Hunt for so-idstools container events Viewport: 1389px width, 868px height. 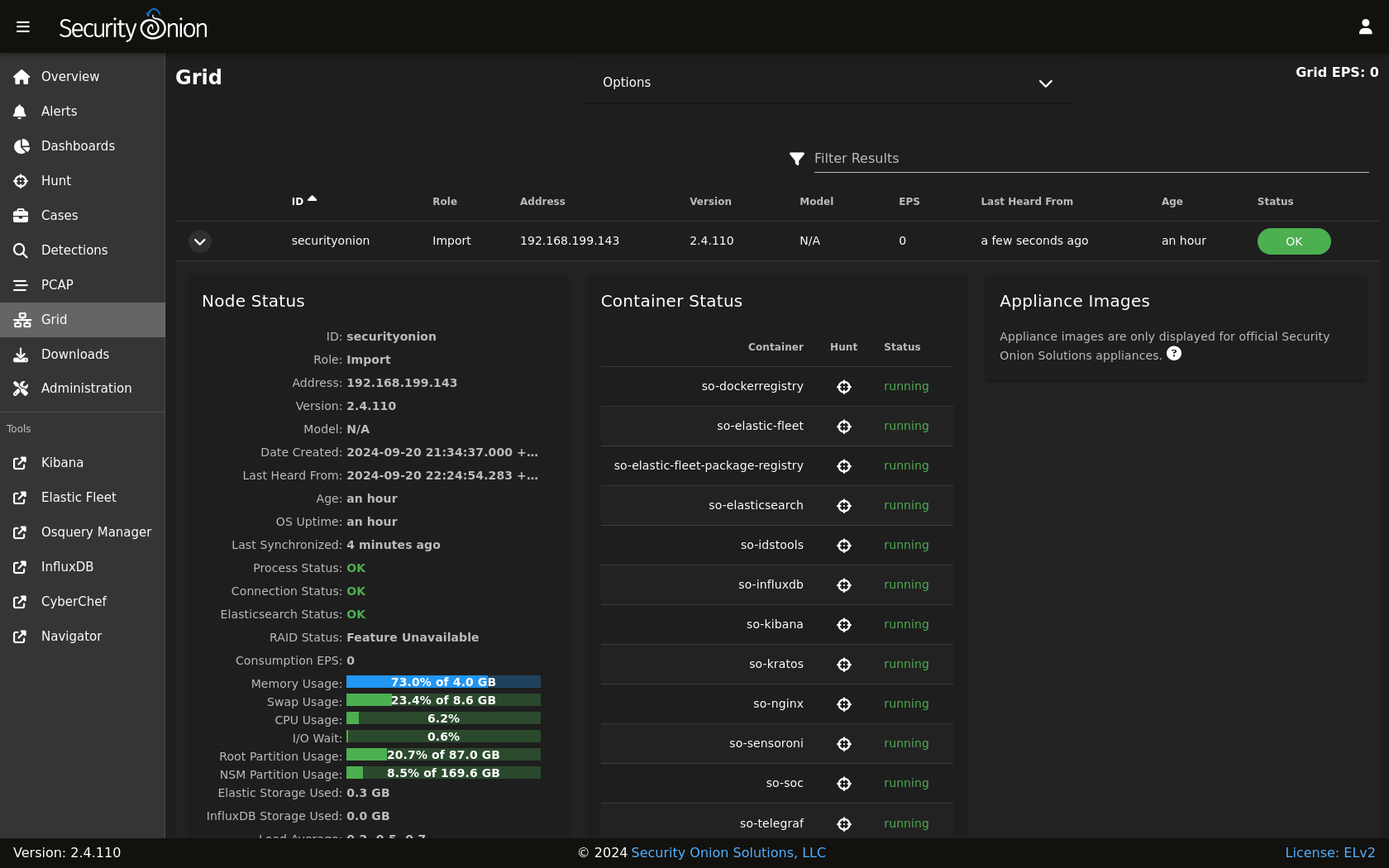click(844, 546)
